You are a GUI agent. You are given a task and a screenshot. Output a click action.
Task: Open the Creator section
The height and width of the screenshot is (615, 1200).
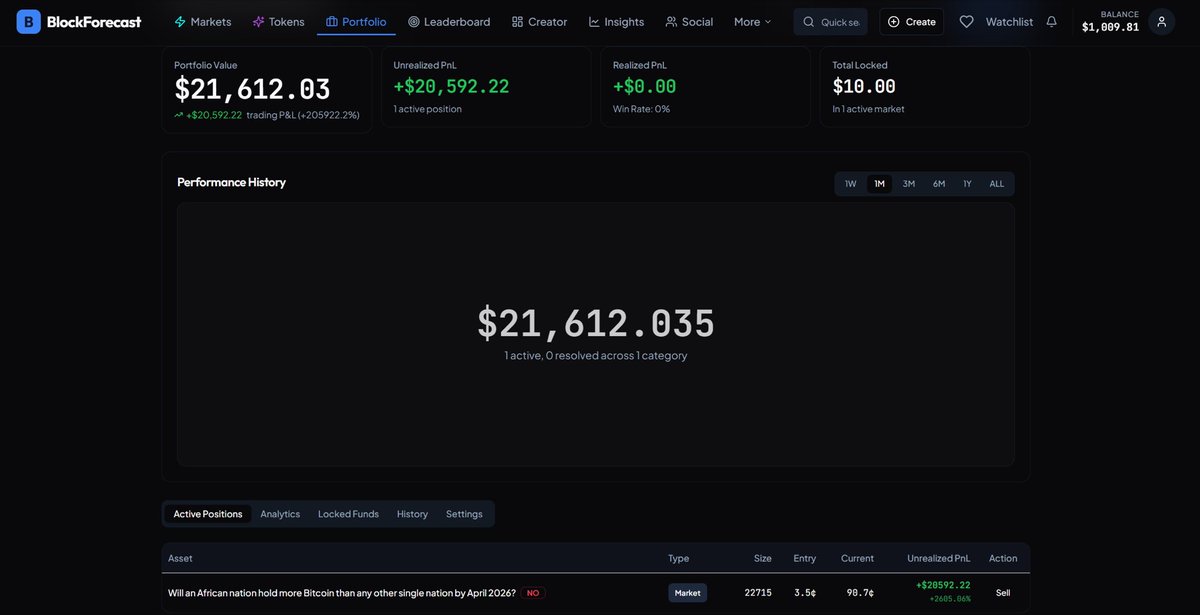click(539, 21)
